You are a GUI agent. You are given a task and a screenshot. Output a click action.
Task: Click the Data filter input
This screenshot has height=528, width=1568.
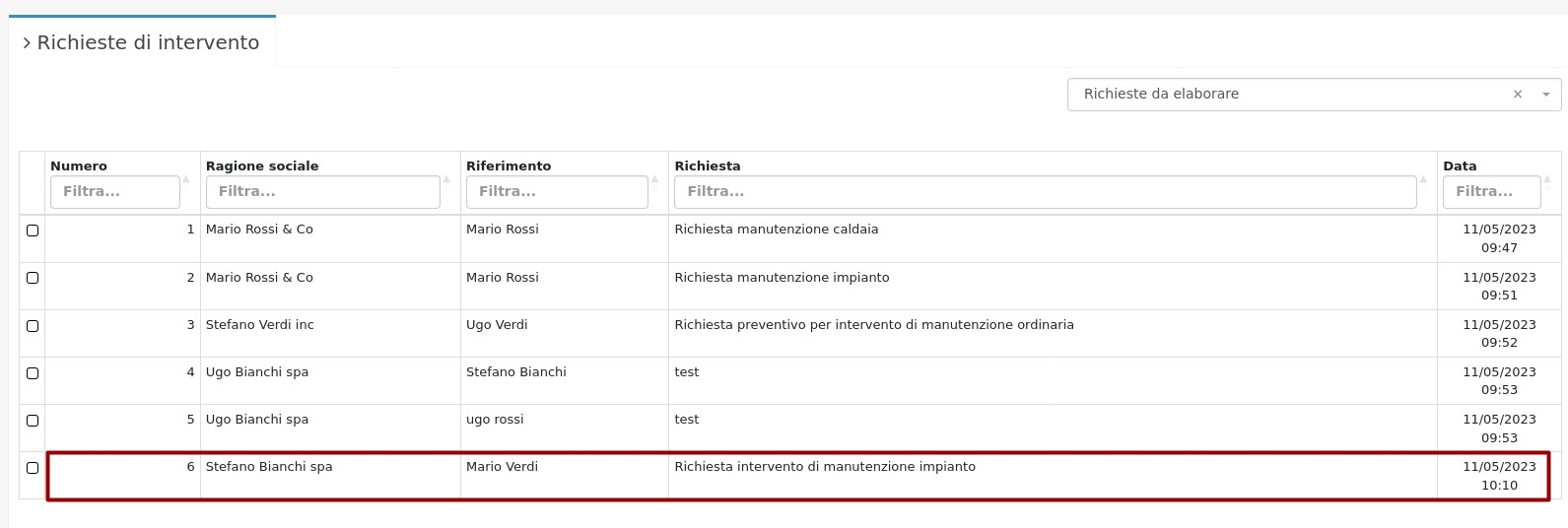pyautogui.click(x=1491, y=192)
